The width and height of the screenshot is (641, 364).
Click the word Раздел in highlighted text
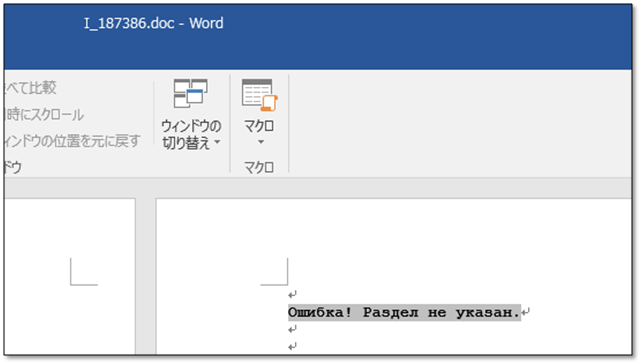click(x=391, y=312)
